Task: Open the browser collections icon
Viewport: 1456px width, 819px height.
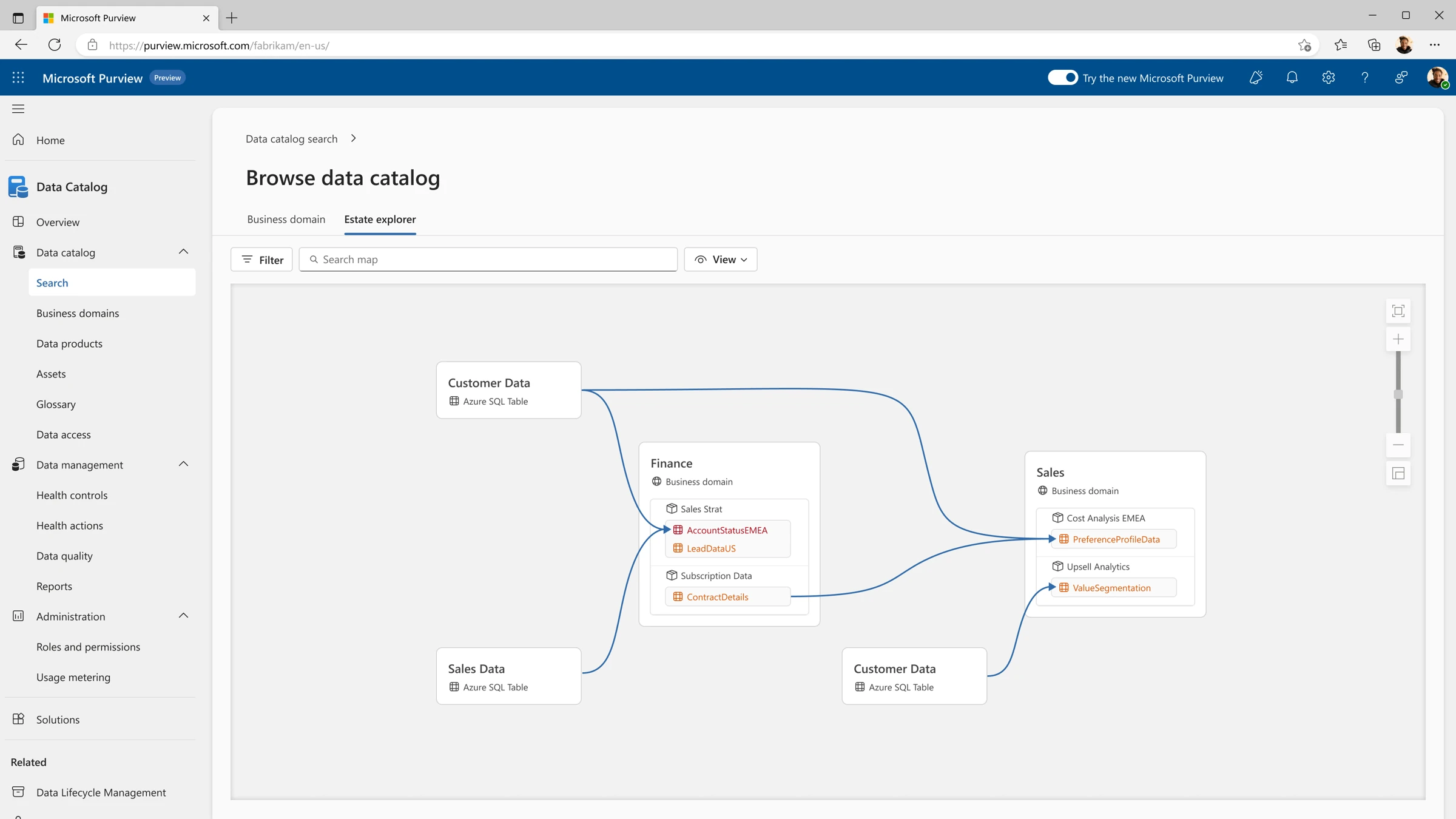Action: [x=1374, y=45]
